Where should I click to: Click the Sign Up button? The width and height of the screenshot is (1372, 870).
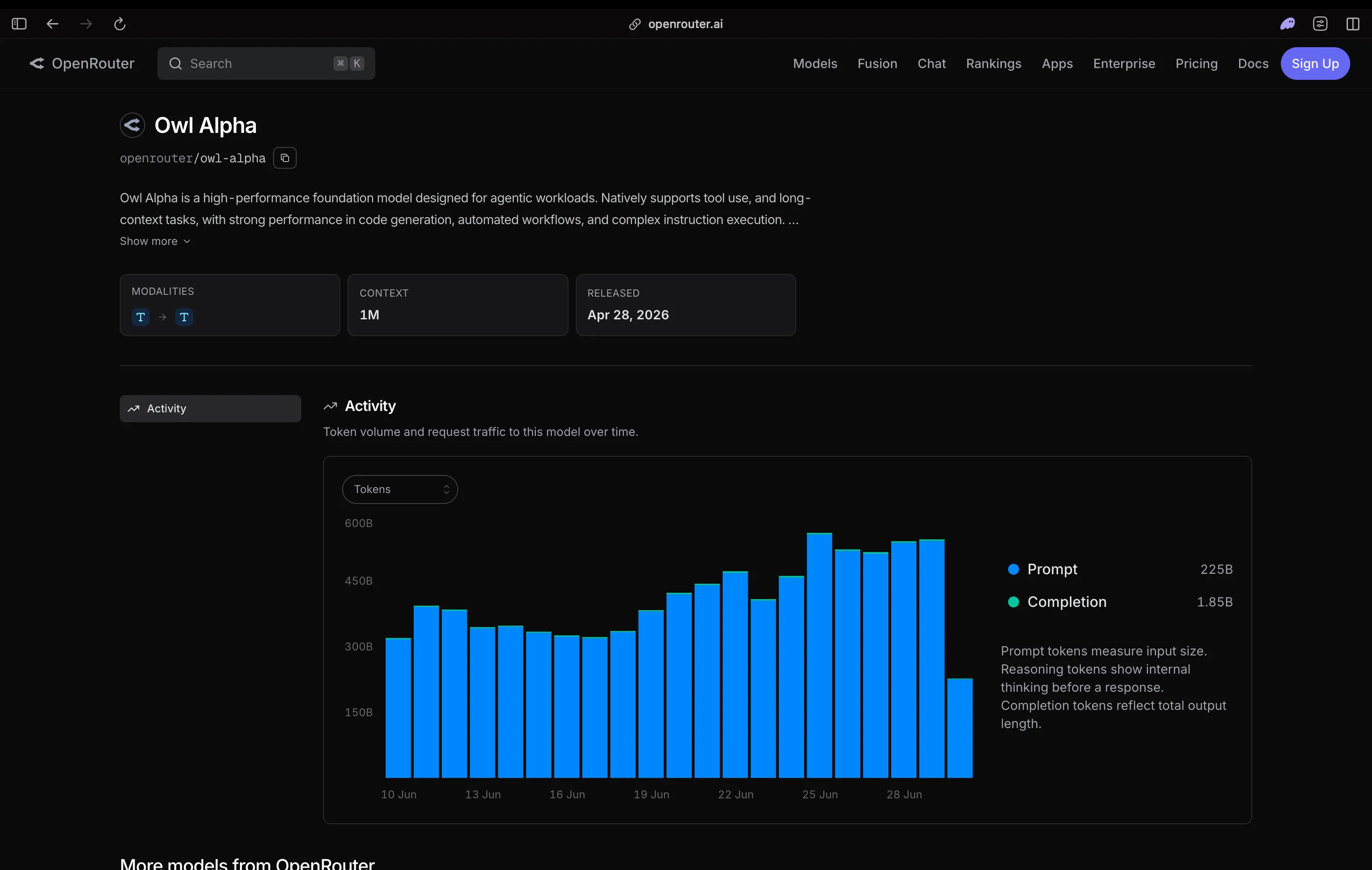(1315, 63)
